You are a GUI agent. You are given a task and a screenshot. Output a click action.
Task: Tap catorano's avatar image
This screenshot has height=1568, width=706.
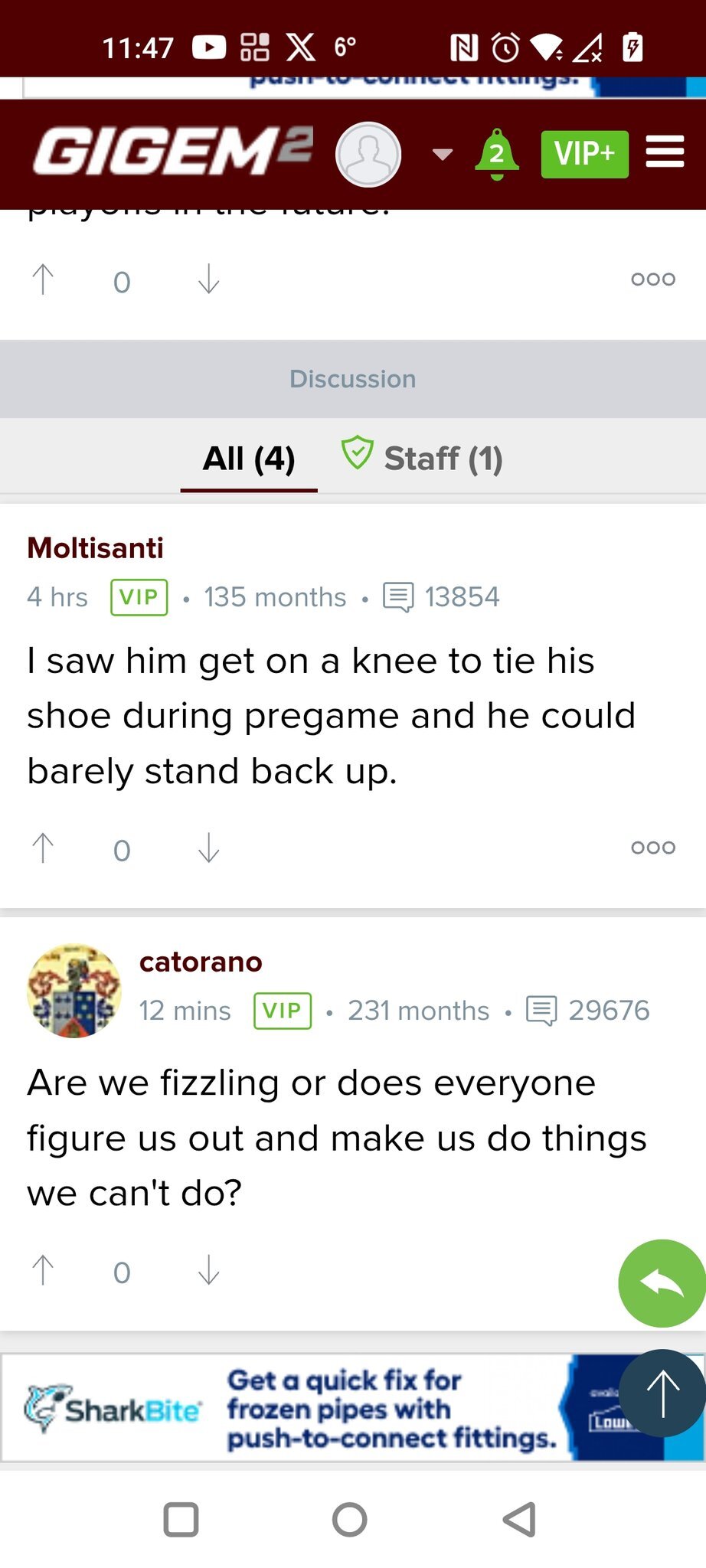point(74,991)
